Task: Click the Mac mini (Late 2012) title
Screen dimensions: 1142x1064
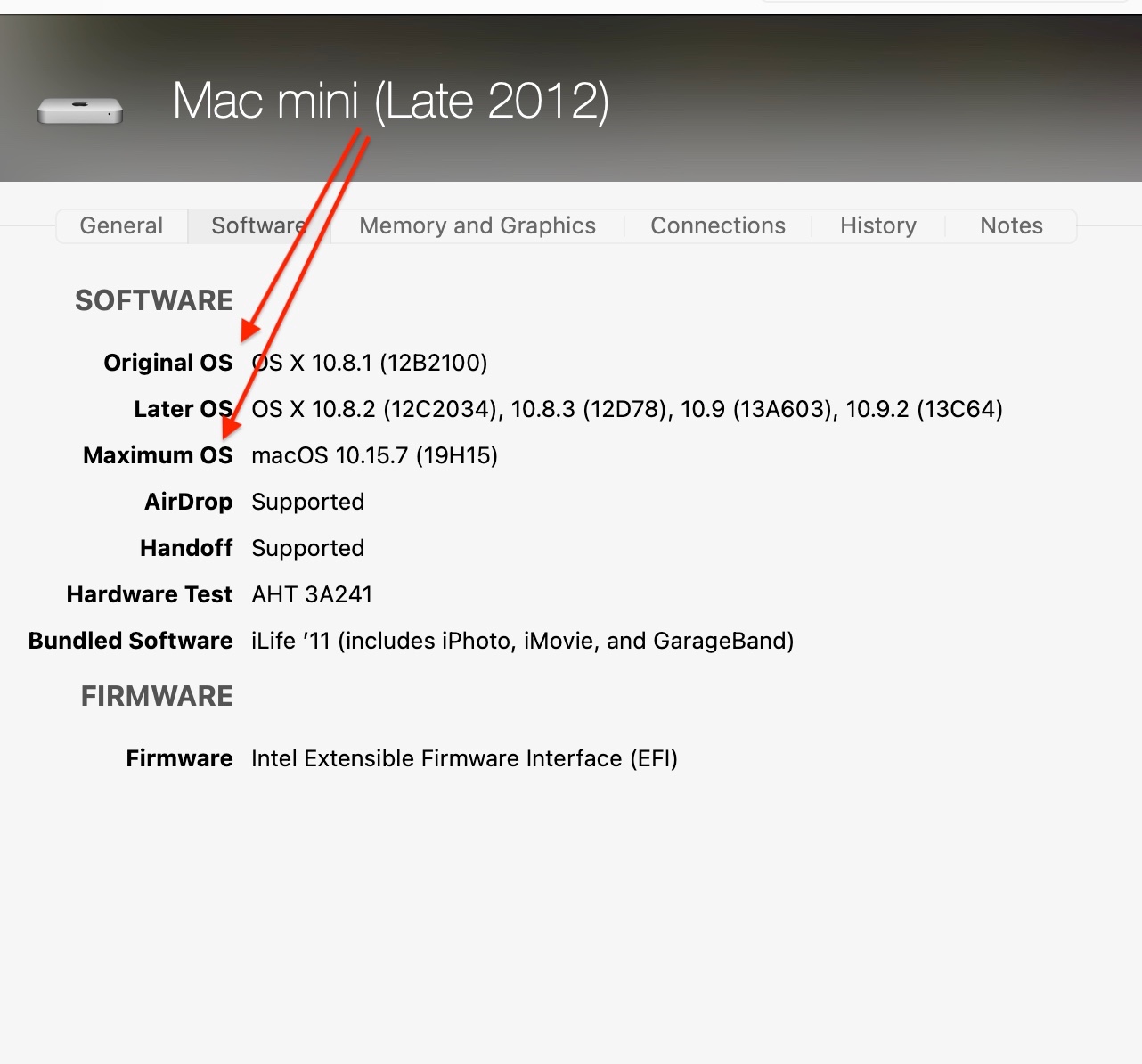Action: pos(391,101)
